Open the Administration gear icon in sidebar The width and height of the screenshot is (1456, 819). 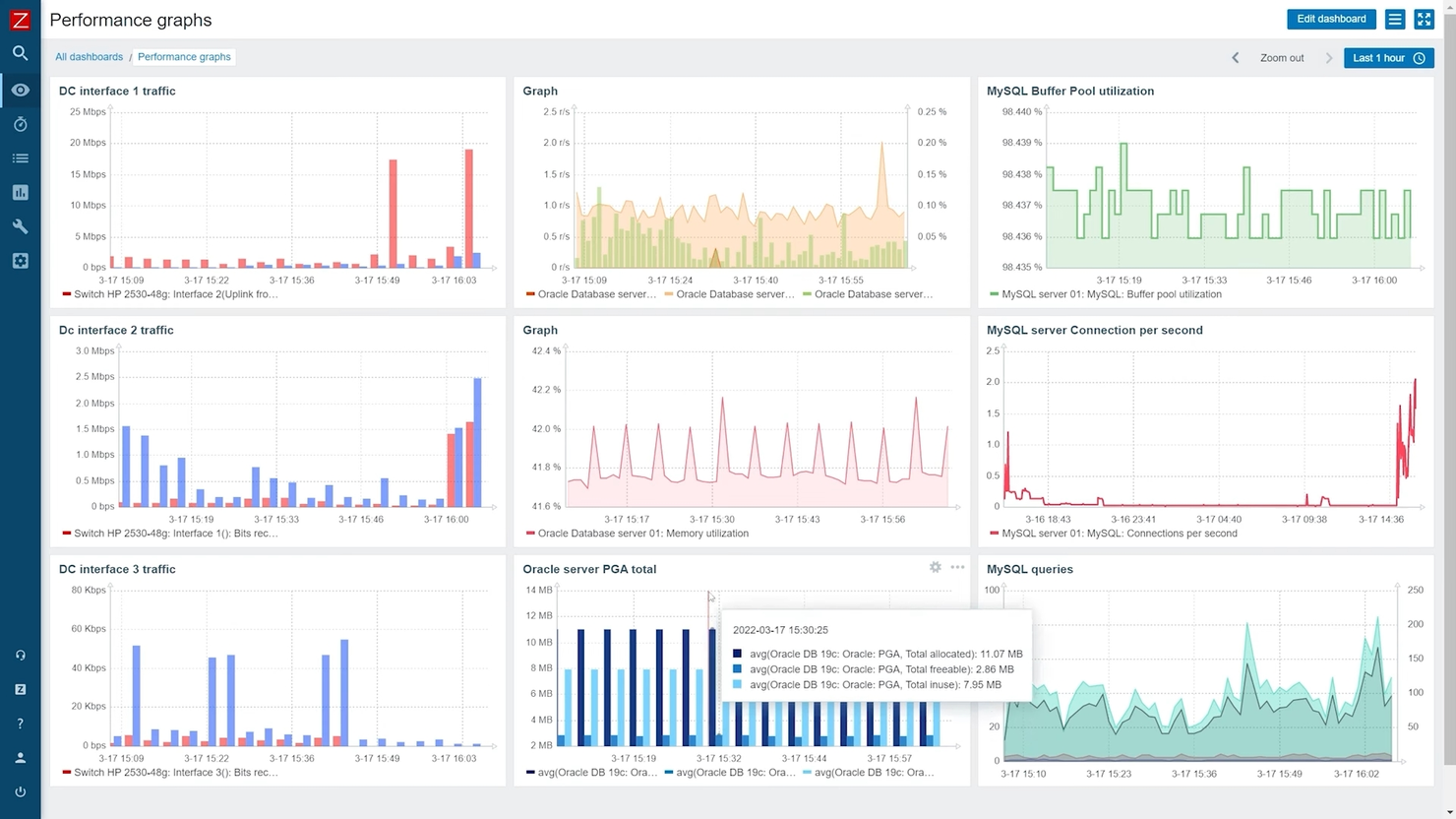tap(20, 260)
